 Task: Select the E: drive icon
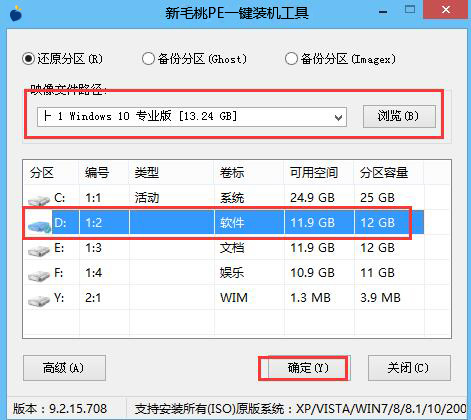39,250
